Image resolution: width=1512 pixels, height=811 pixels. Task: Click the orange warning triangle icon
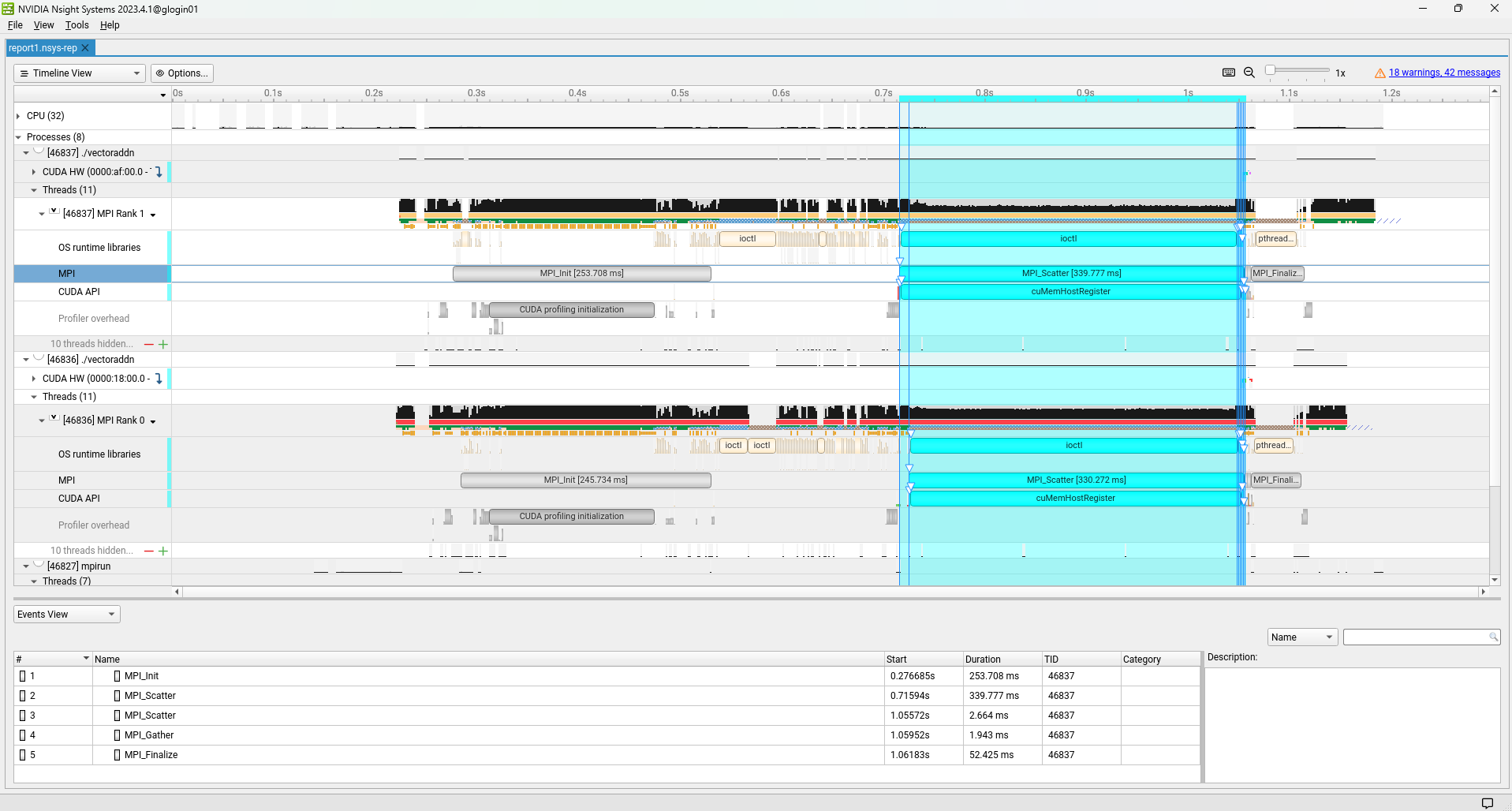pyautogui.click(x=1379, y=73)
